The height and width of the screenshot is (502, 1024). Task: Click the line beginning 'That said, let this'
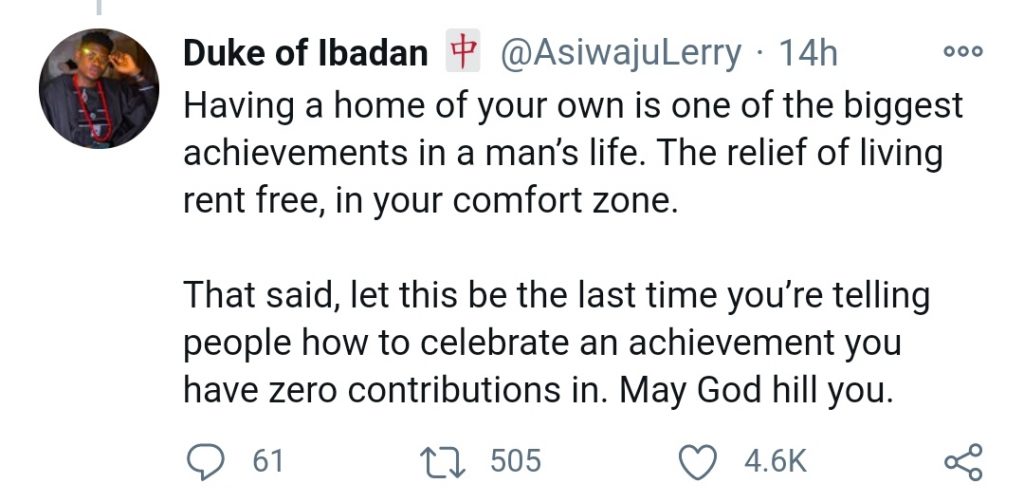click(x=557, y=297)
